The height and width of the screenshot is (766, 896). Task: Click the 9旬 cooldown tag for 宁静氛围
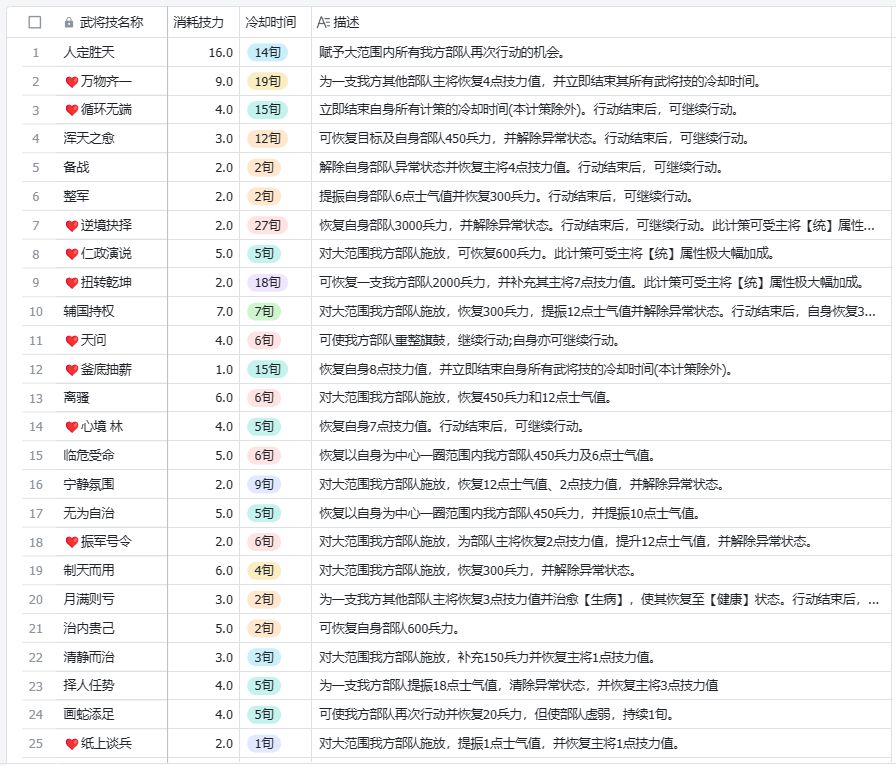coord(264,485)
